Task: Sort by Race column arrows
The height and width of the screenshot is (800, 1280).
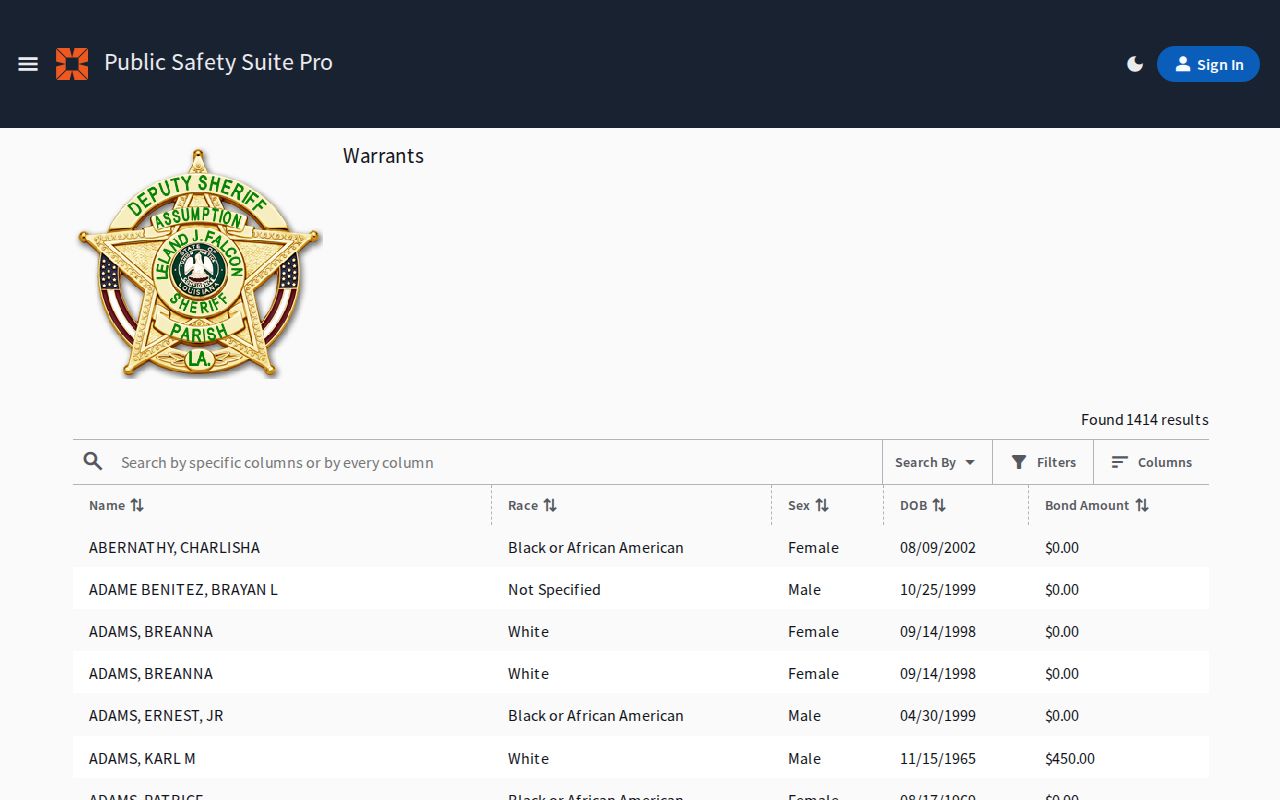Action: tap(550, 505)
